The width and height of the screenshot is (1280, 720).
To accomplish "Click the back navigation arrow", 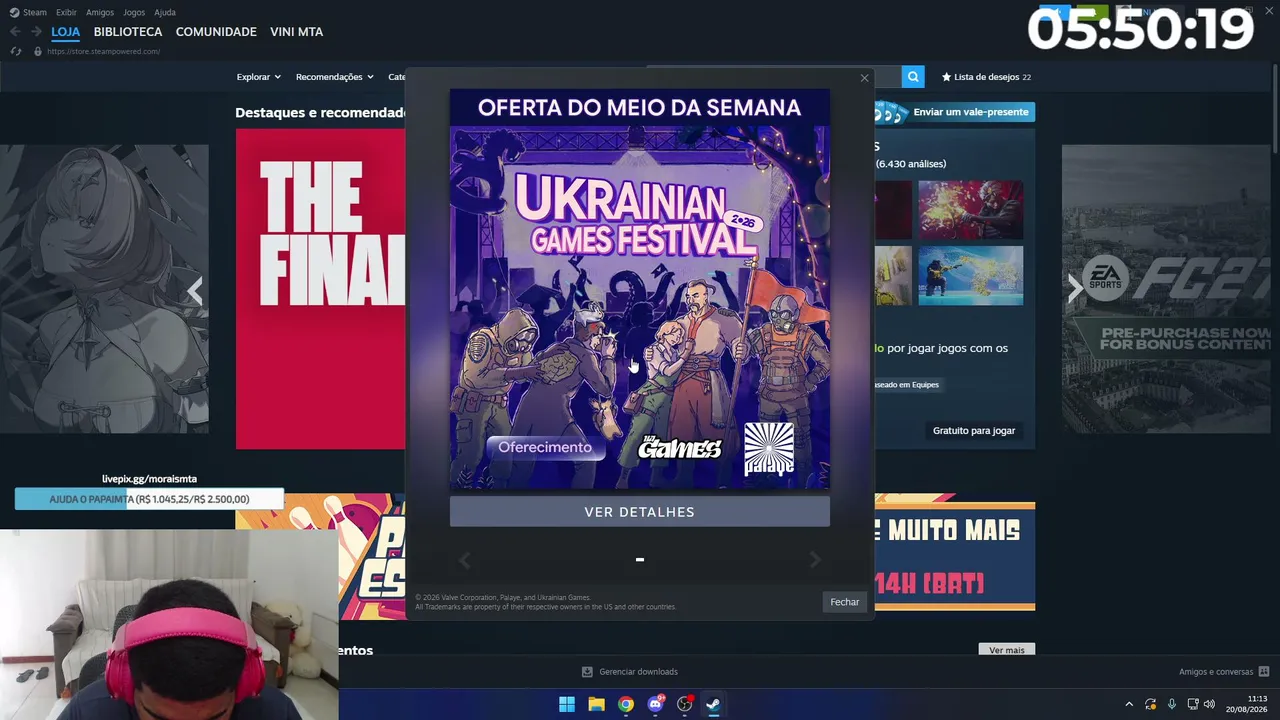I will tap(15, 32).
